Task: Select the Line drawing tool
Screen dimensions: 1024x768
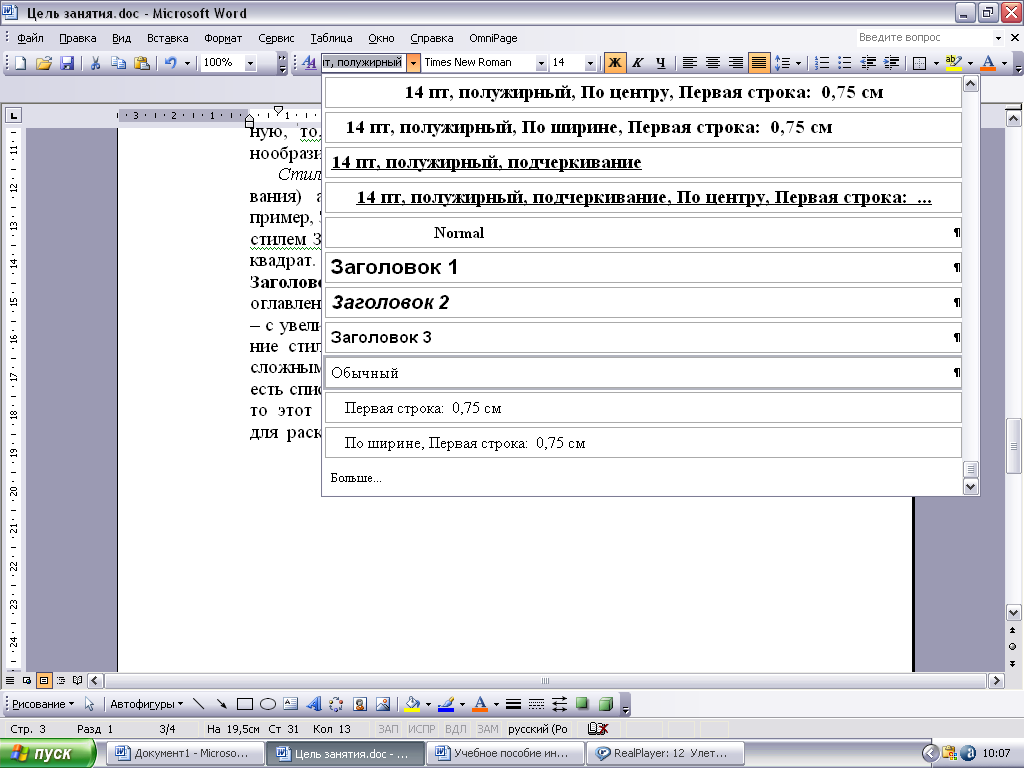Action: click(x=199, y=704)
